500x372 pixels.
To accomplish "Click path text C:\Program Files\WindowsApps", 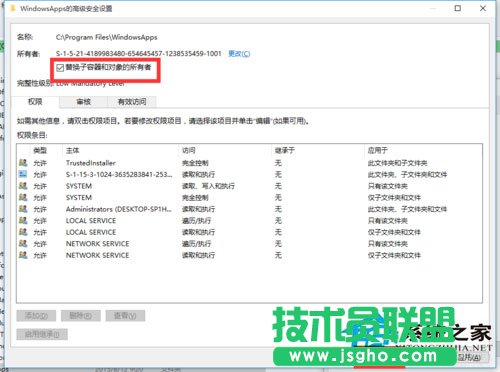I will [106, 37].
